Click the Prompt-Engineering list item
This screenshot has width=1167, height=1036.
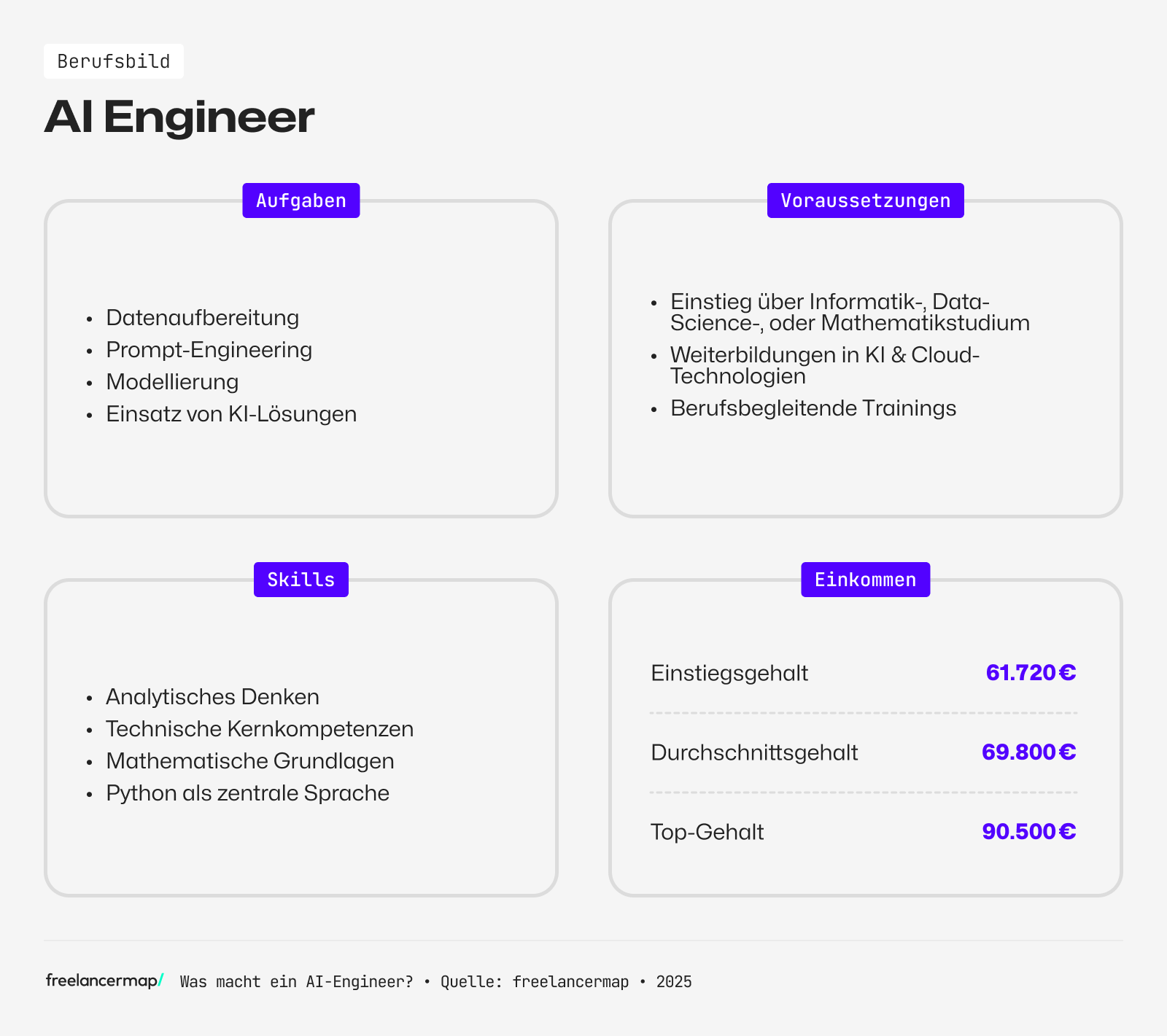pos(209,350)
